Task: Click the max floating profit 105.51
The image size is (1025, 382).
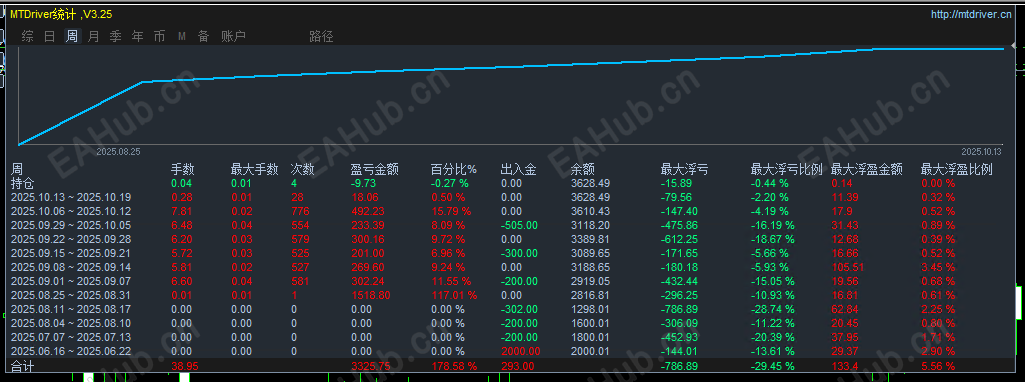Action: (848, 267)
